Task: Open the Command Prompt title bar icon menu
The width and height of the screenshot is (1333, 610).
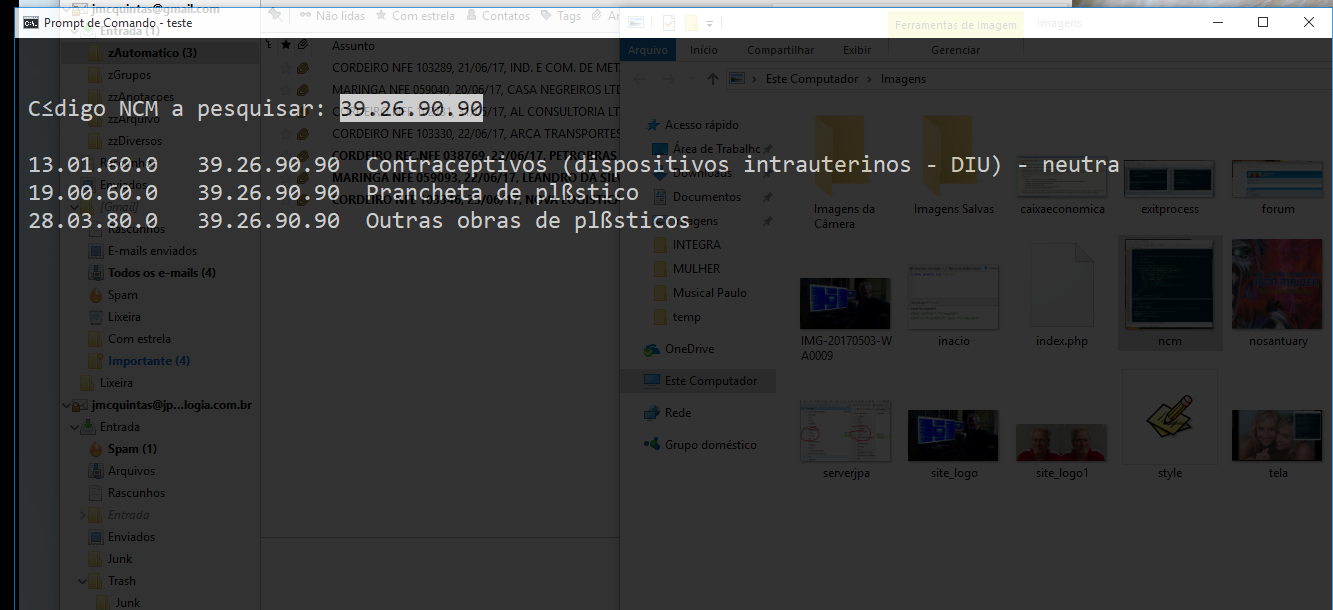Action: tap(31, 22)
